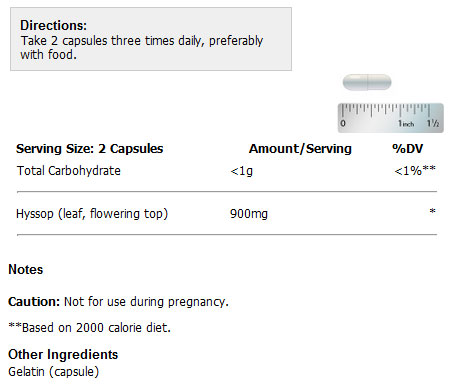Click the %DV column header
Screen dimensions: 456x384
(408, 149)
